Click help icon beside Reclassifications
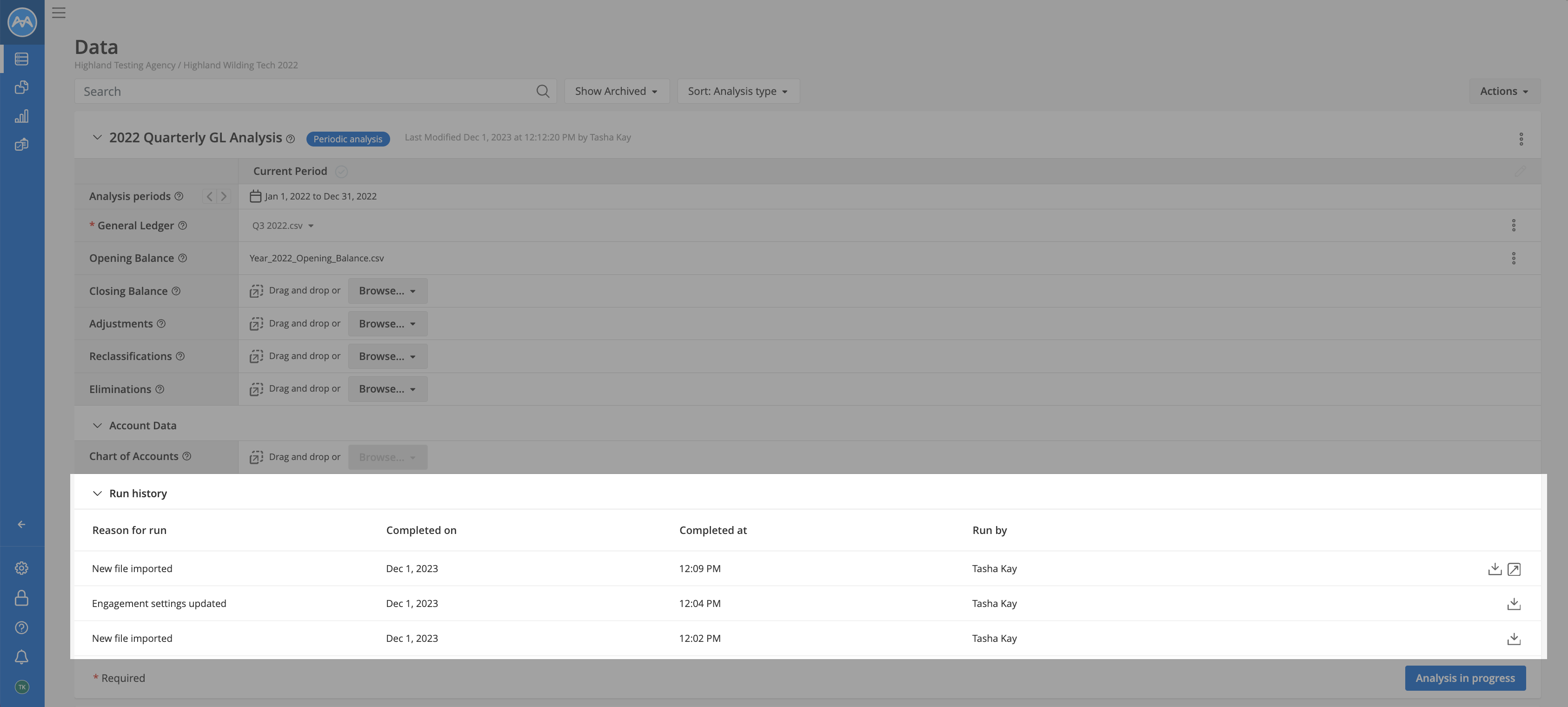Screen dimensions: 1568x707 pyautogui.click(x=180, y=356)
